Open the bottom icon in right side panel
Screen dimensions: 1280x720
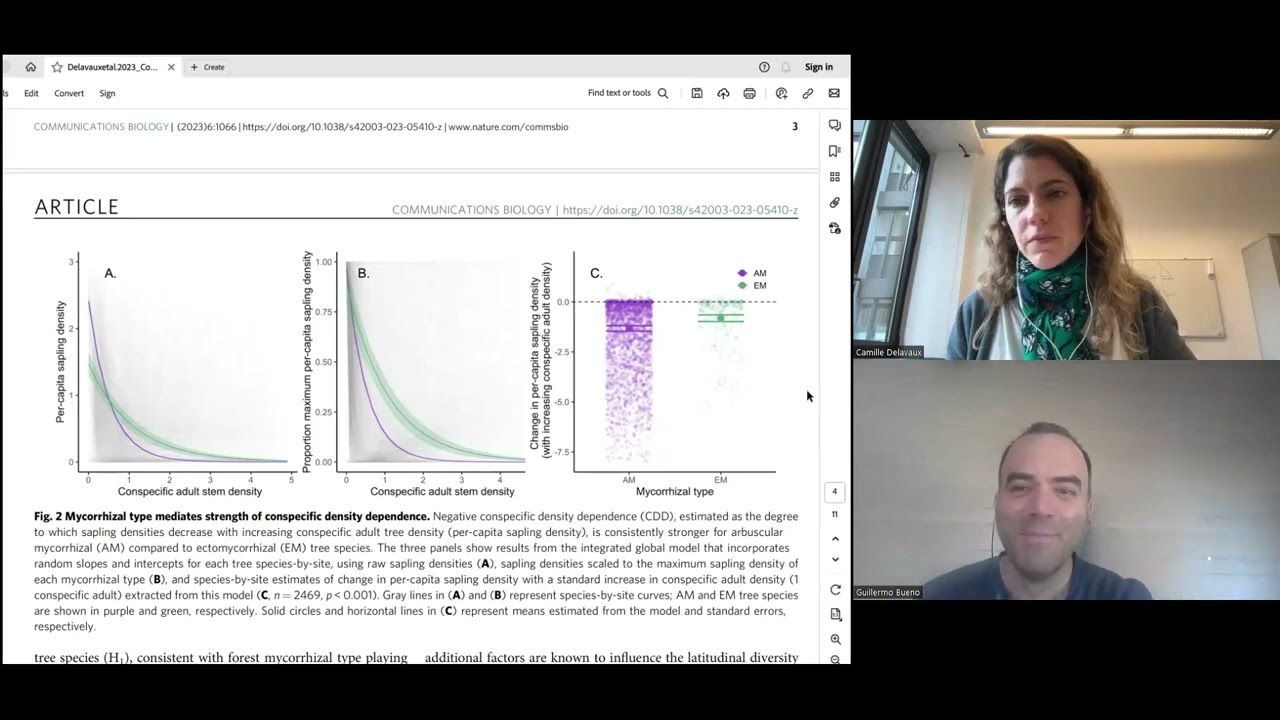tap(835, 228)
